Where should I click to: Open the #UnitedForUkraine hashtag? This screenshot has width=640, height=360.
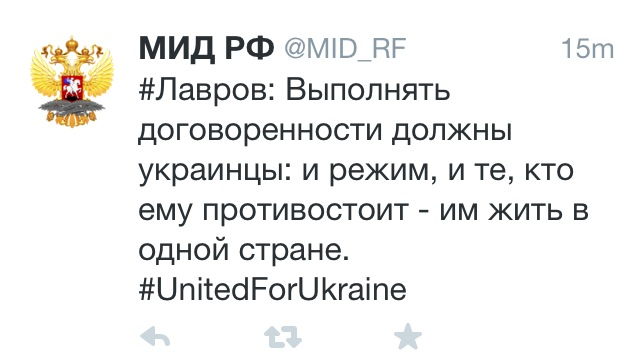tap(273, 289)
